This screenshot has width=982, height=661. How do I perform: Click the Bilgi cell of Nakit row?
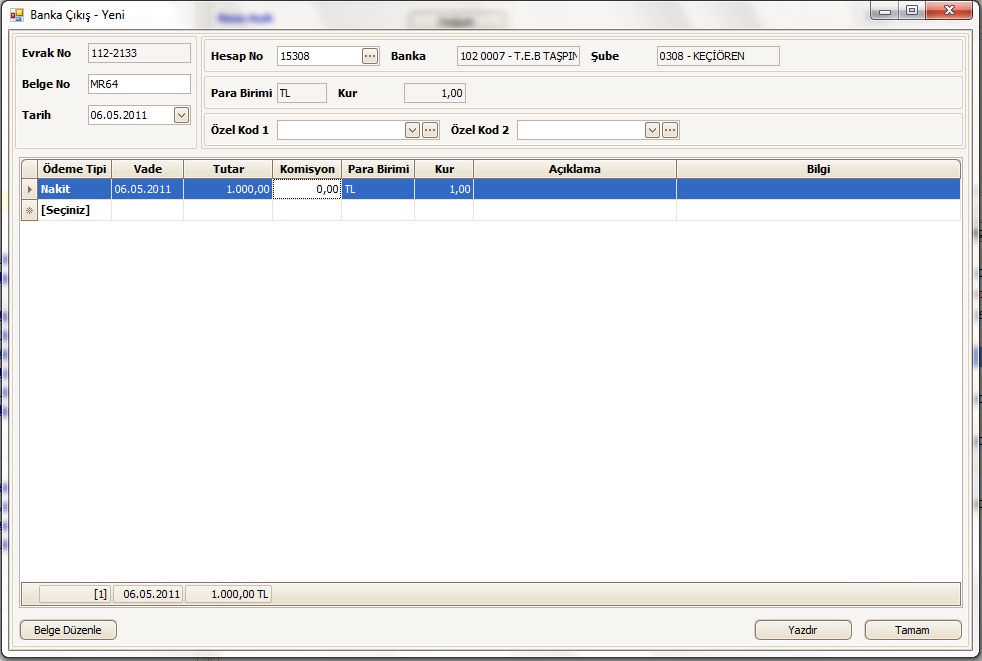[819, 189]
